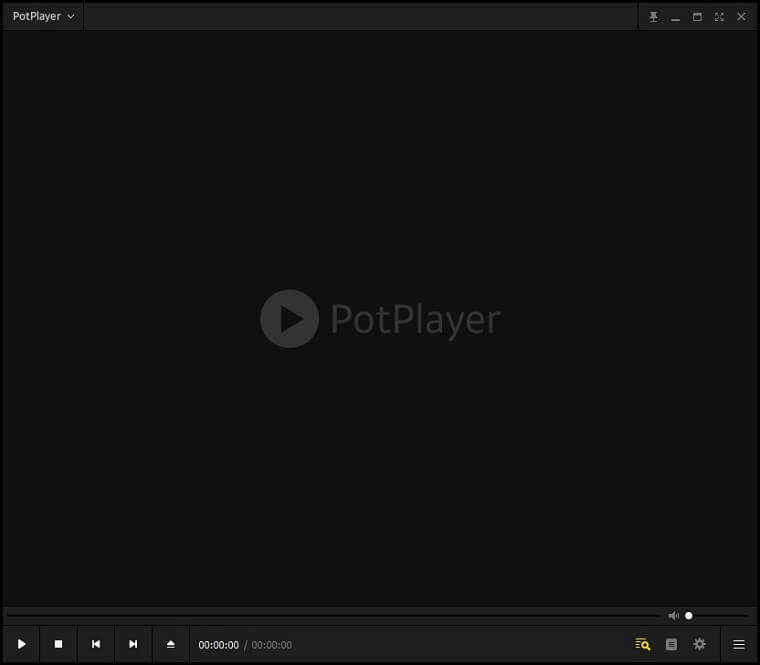This screenshot has width=760, height=665.
Task: Toggle the playlist hamburger menu button
Action: click(x=739, y=644)
